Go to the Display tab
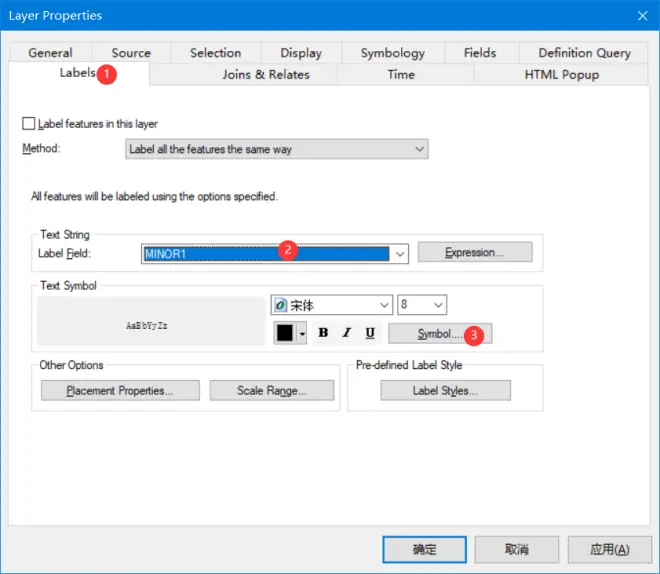The width and height of the screenshot is (660, 574). coord(301,53)
